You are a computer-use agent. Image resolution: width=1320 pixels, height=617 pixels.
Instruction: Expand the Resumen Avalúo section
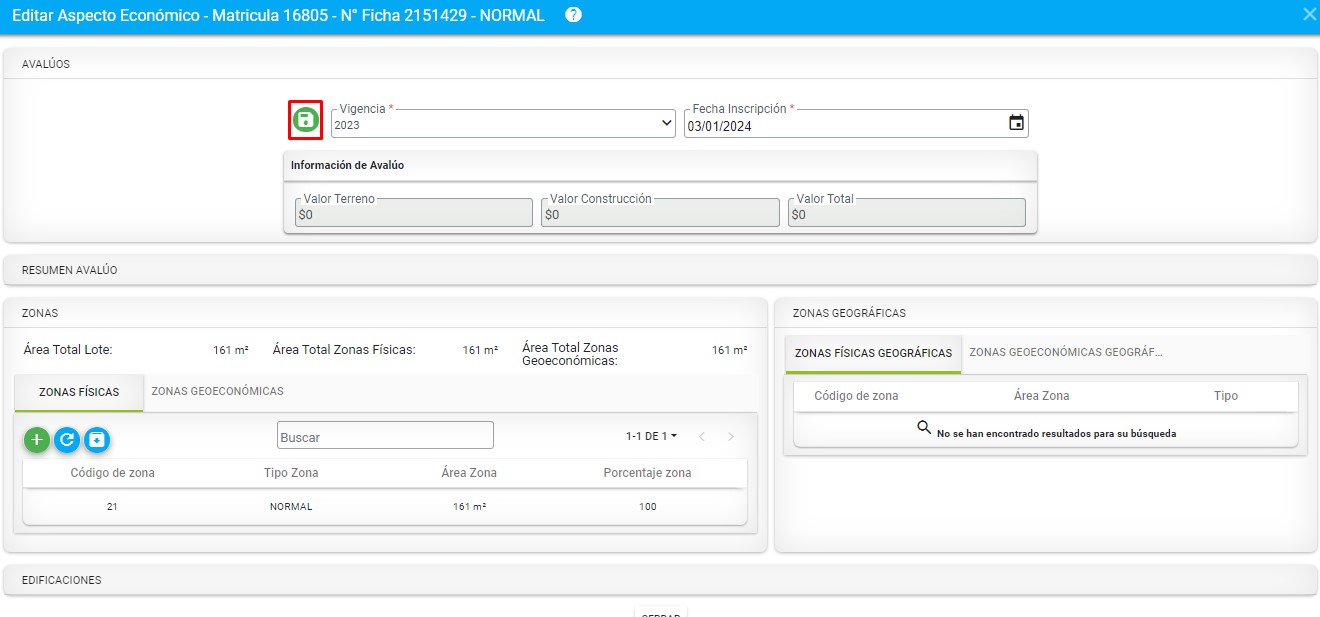pyautogui.click(x=660, y=270)
